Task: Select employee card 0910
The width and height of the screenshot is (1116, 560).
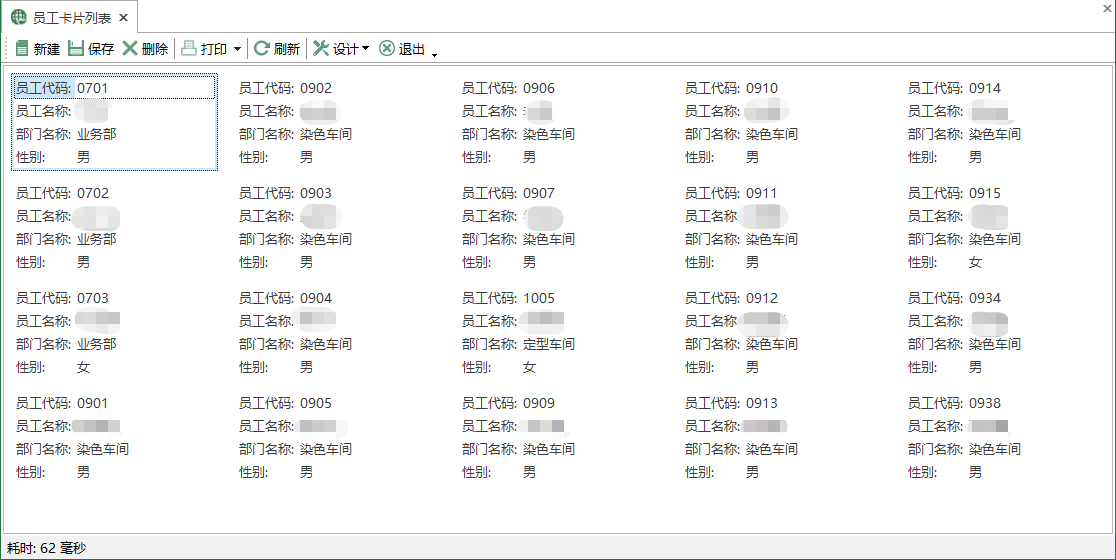Action: [784, 122]
